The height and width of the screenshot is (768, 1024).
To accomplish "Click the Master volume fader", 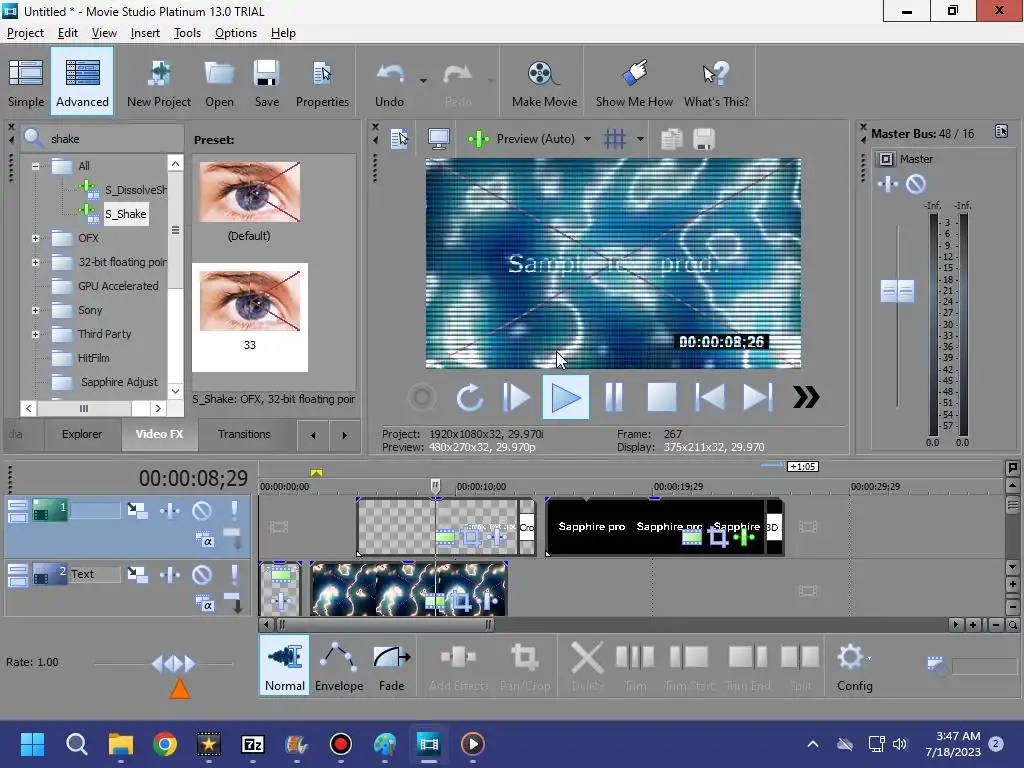I will [897, 291].
